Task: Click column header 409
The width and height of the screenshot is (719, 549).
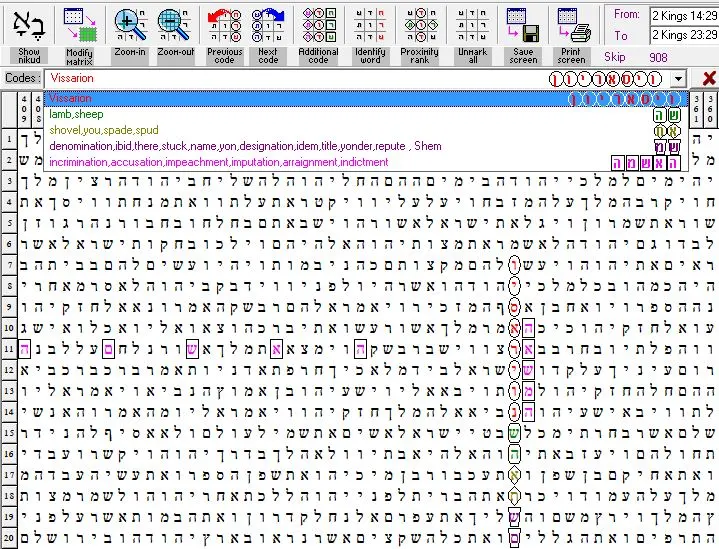Action: [x=24, y=109]
